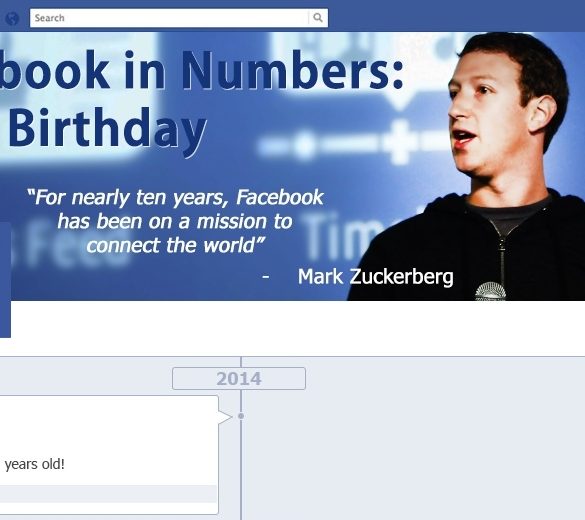This screenshot has height=520, width=585.
Task: Open the "years old!" timeline post
Action: pos(109,455)
